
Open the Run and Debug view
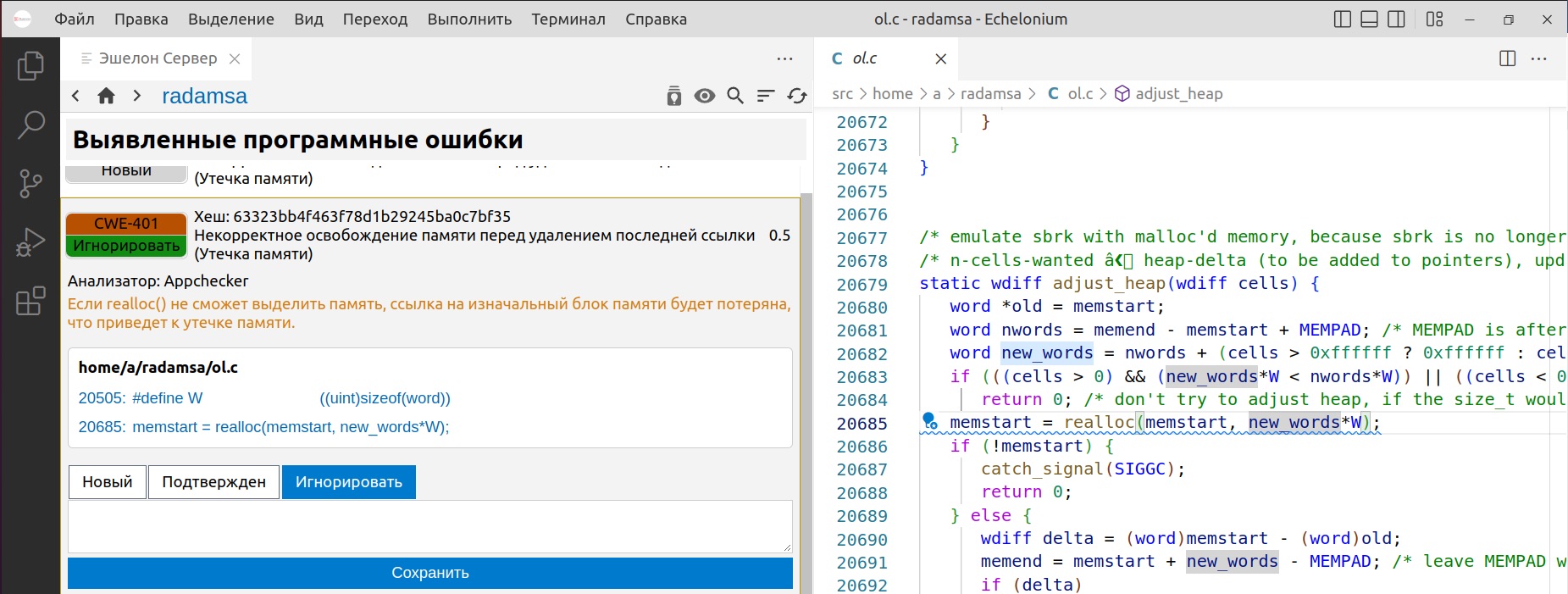pyautogui.click(x=30, y=242)
